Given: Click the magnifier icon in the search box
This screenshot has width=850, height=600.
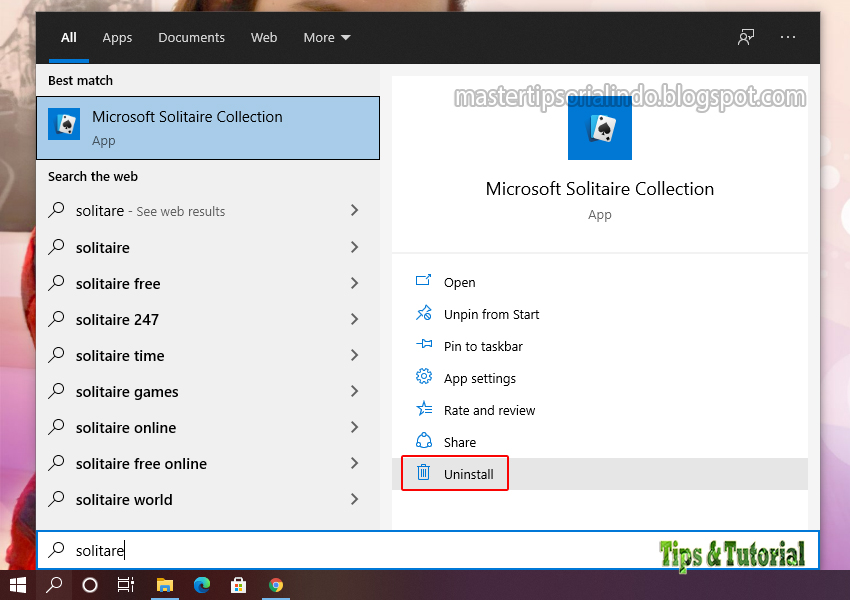Looking at the screenshot, I should pos(56,550).
